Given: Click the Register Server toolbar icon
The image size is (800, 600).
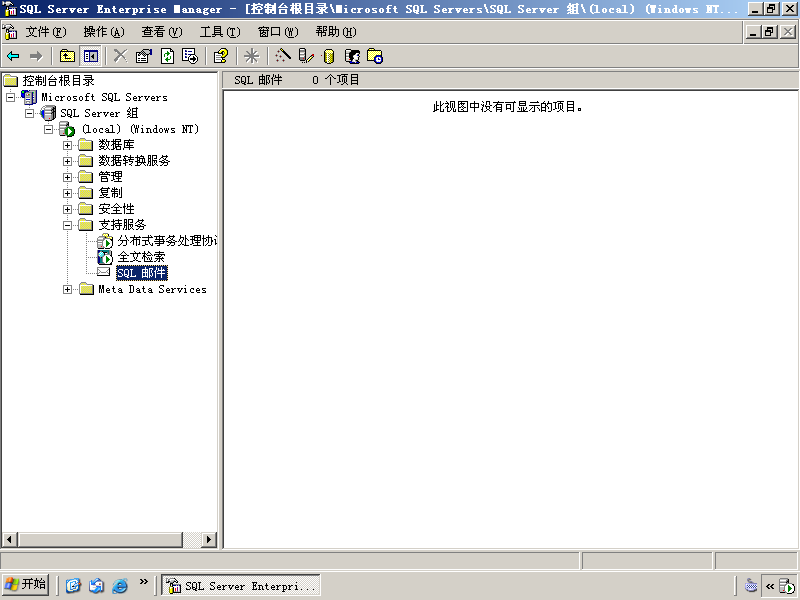Looking at the screenshot, I should coord(306,56).
